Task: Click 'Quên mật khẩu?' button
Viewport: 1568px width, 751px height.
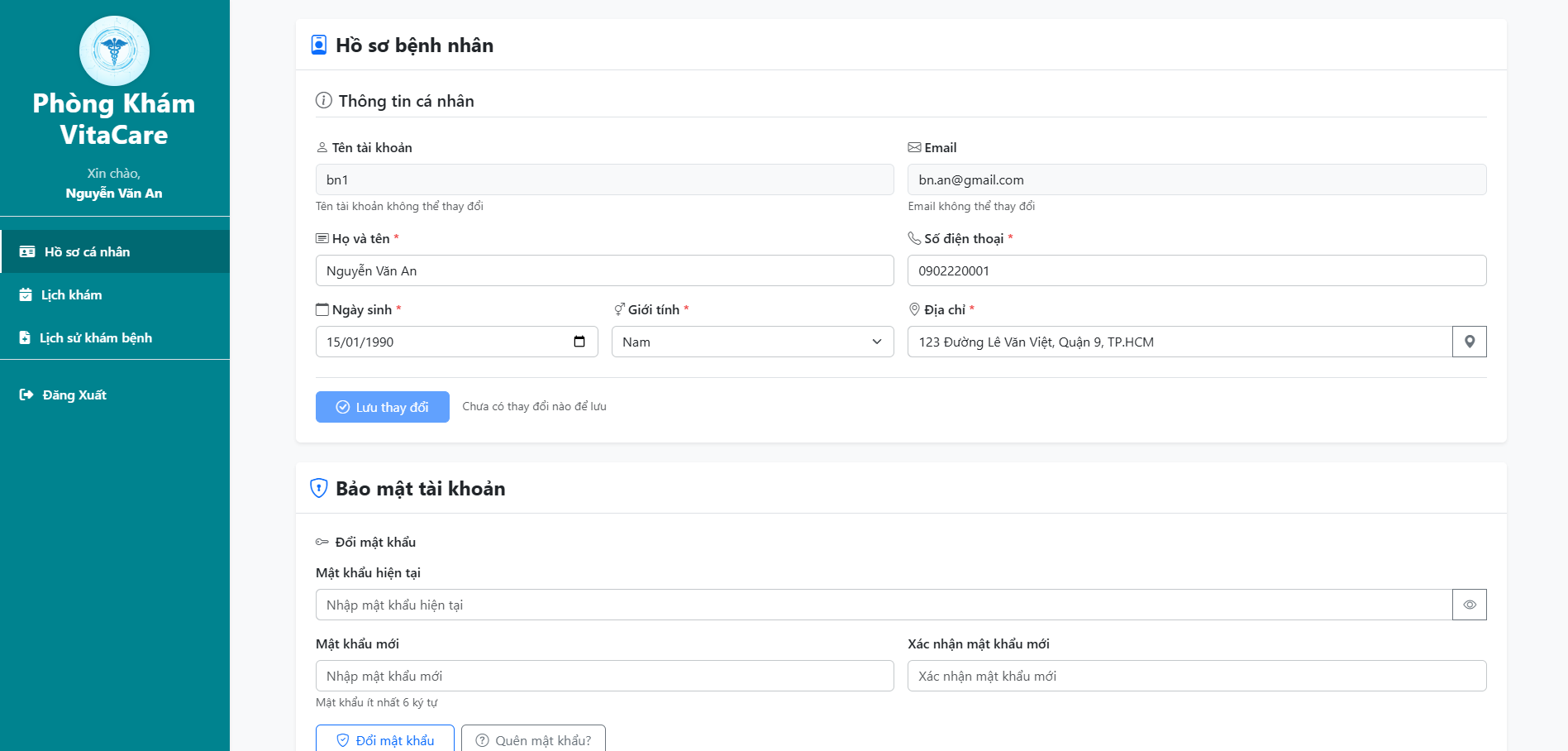Action: (x=533, y=740)
